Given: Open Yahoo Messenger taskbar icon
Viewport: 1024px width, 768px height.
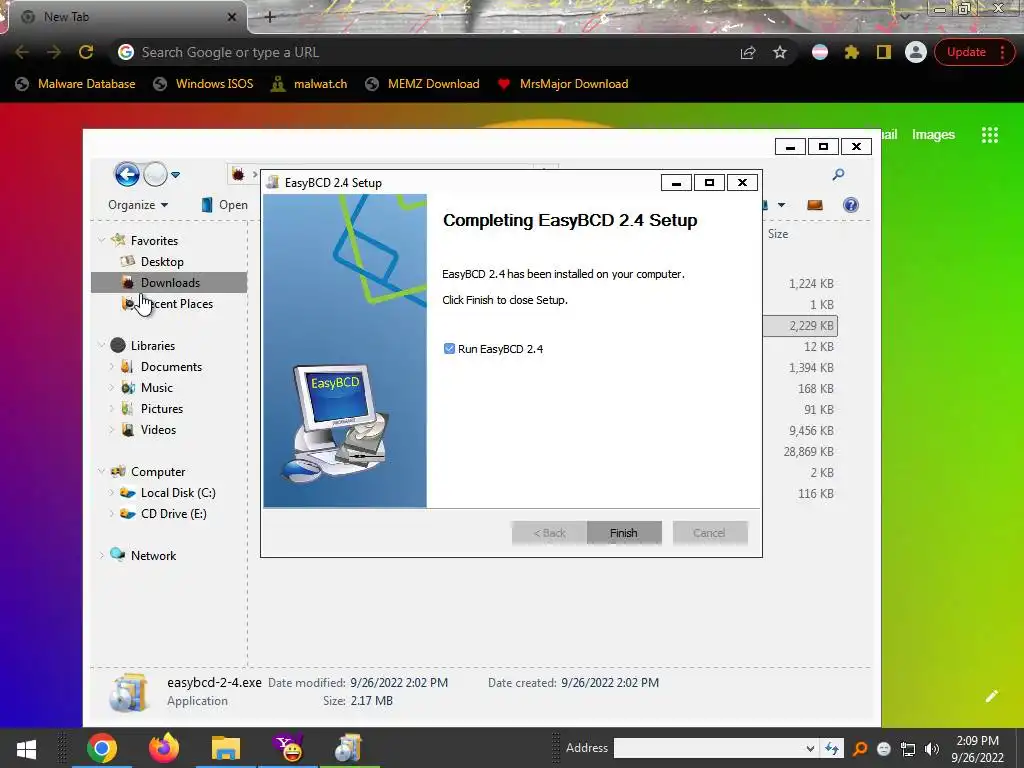Looking at the screenshot, I should (288, 748).
